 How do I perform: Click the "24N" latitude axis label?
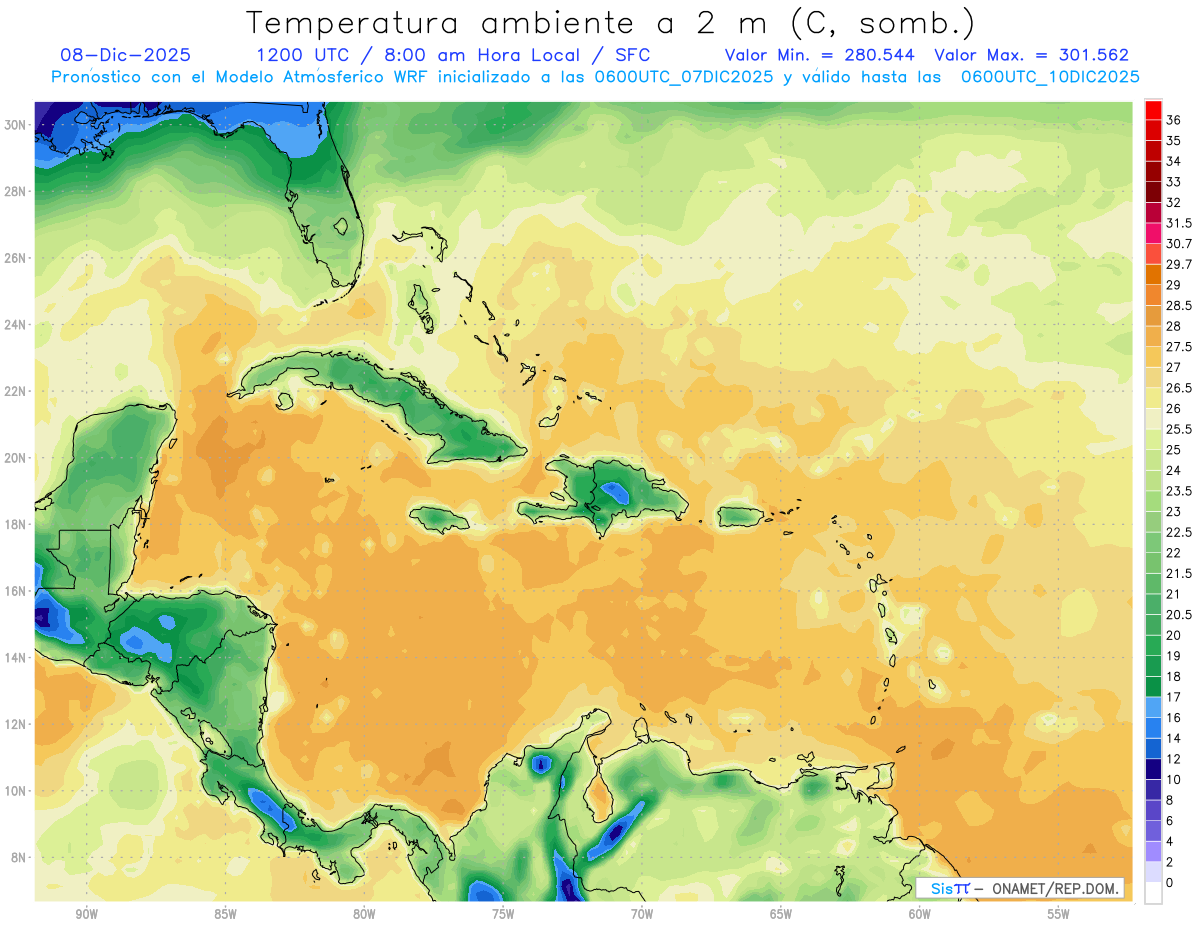coord(16,325)
